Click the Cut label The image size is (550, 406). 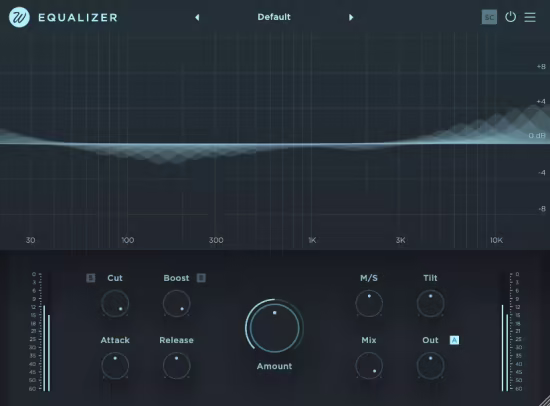tap(115, 278)
